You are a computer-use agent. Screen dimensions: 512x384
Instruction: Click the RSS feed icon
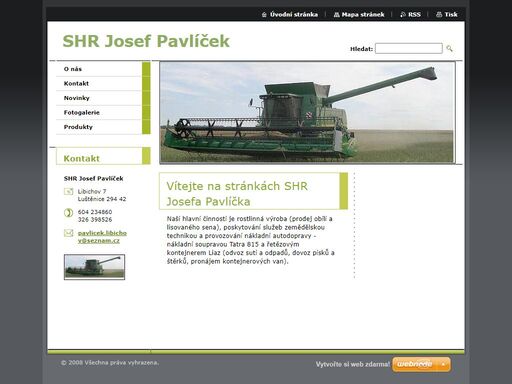click(403, 15)
